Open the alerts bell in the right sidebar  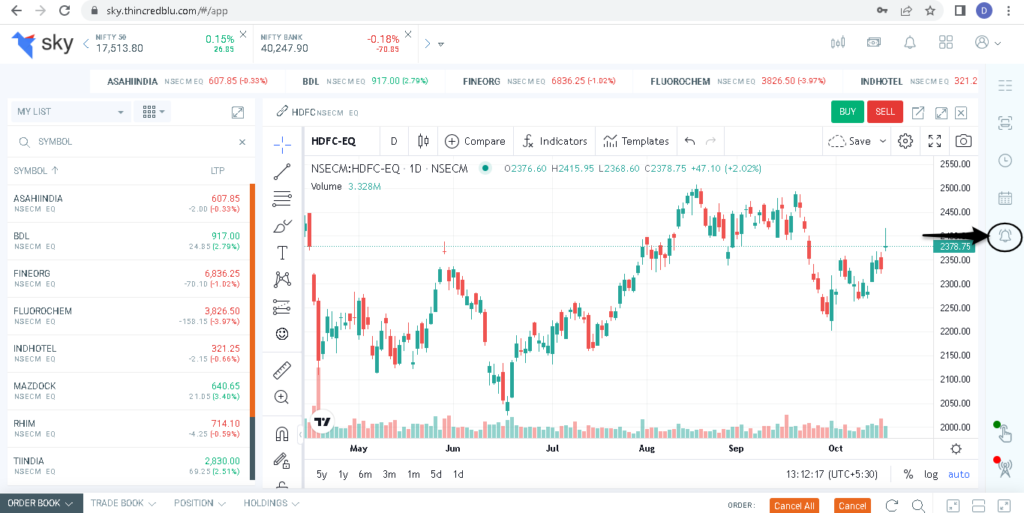click(1005, 236)
